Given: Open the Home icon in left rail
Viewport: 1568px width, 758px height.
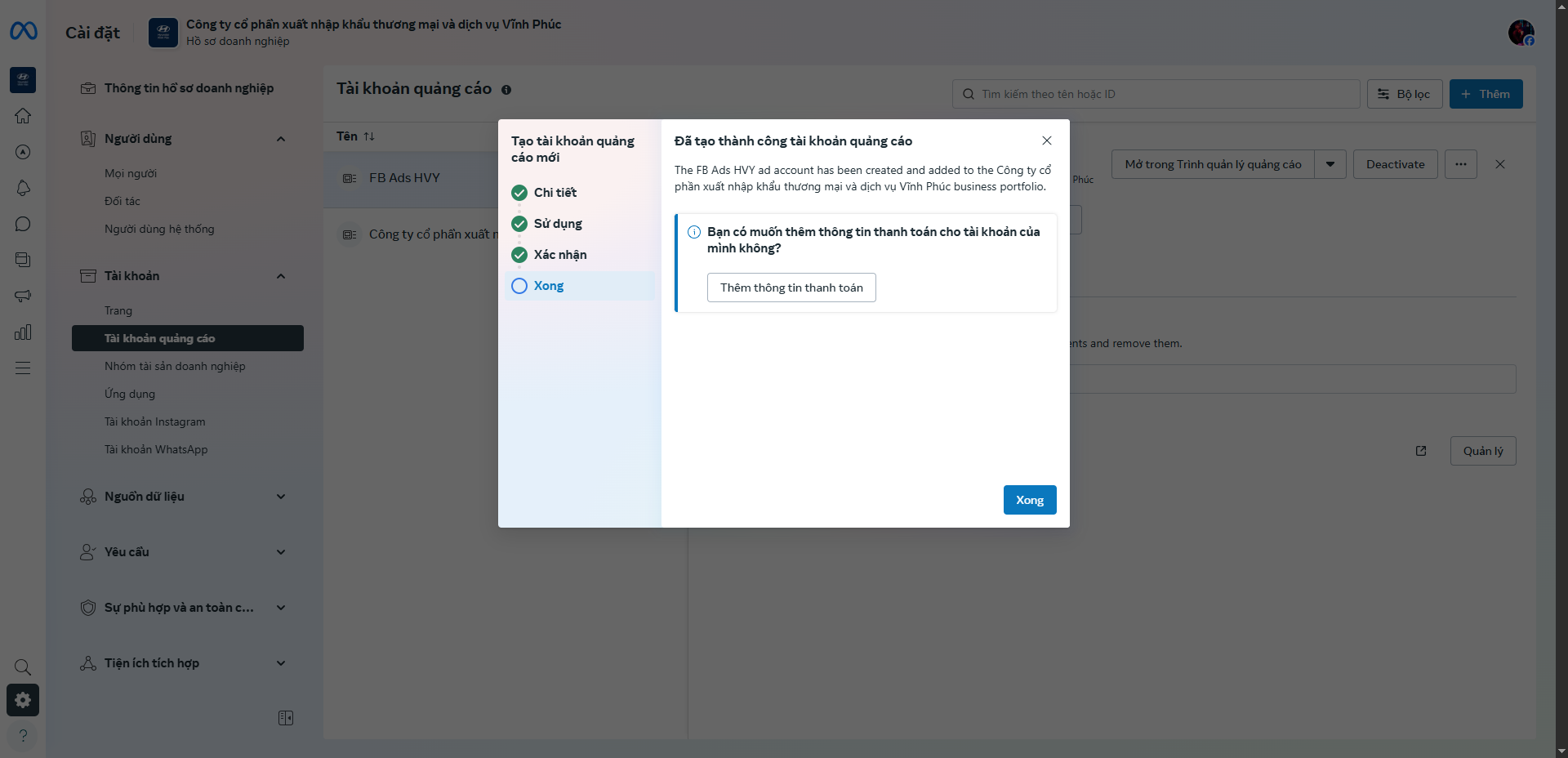Looking at the screenshot, I should click(x=23, y=116).
